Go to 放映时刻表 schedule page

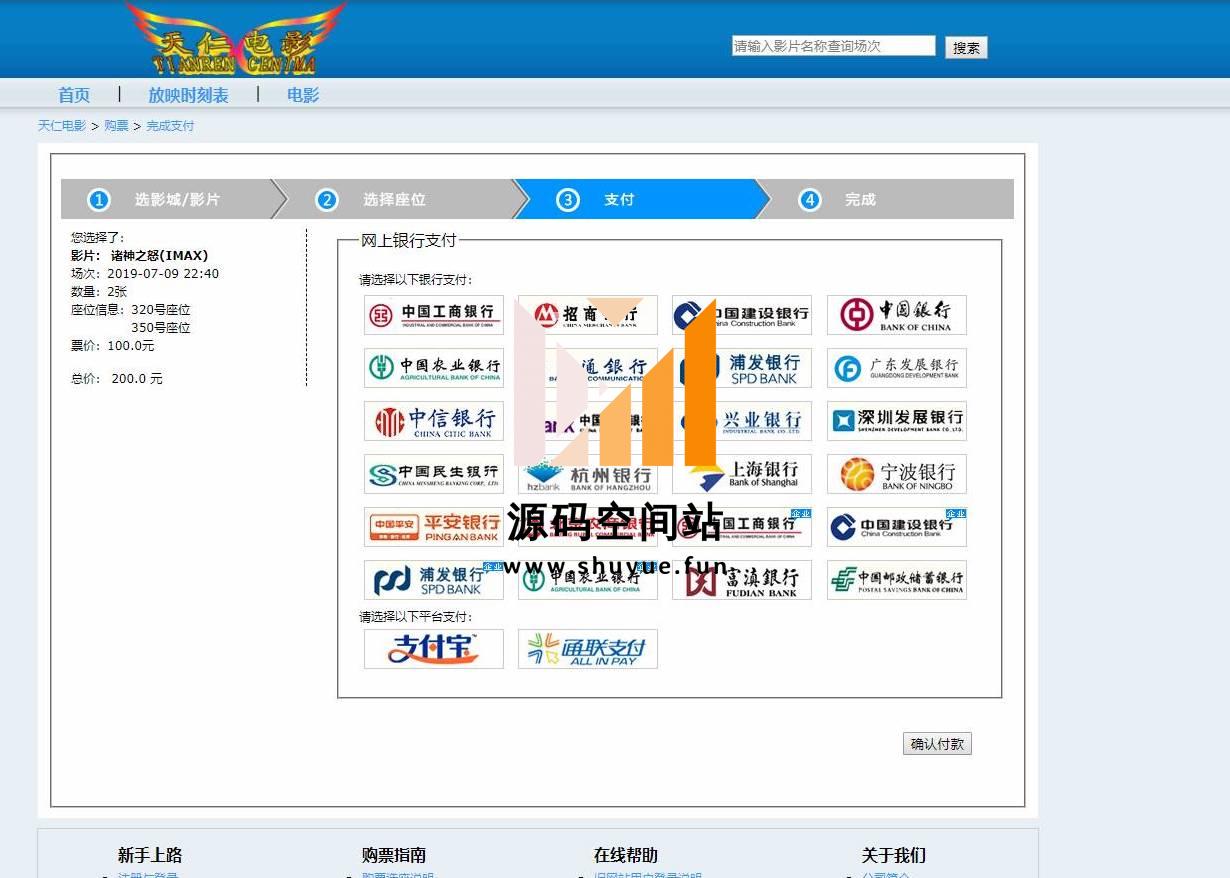point(188,95)
